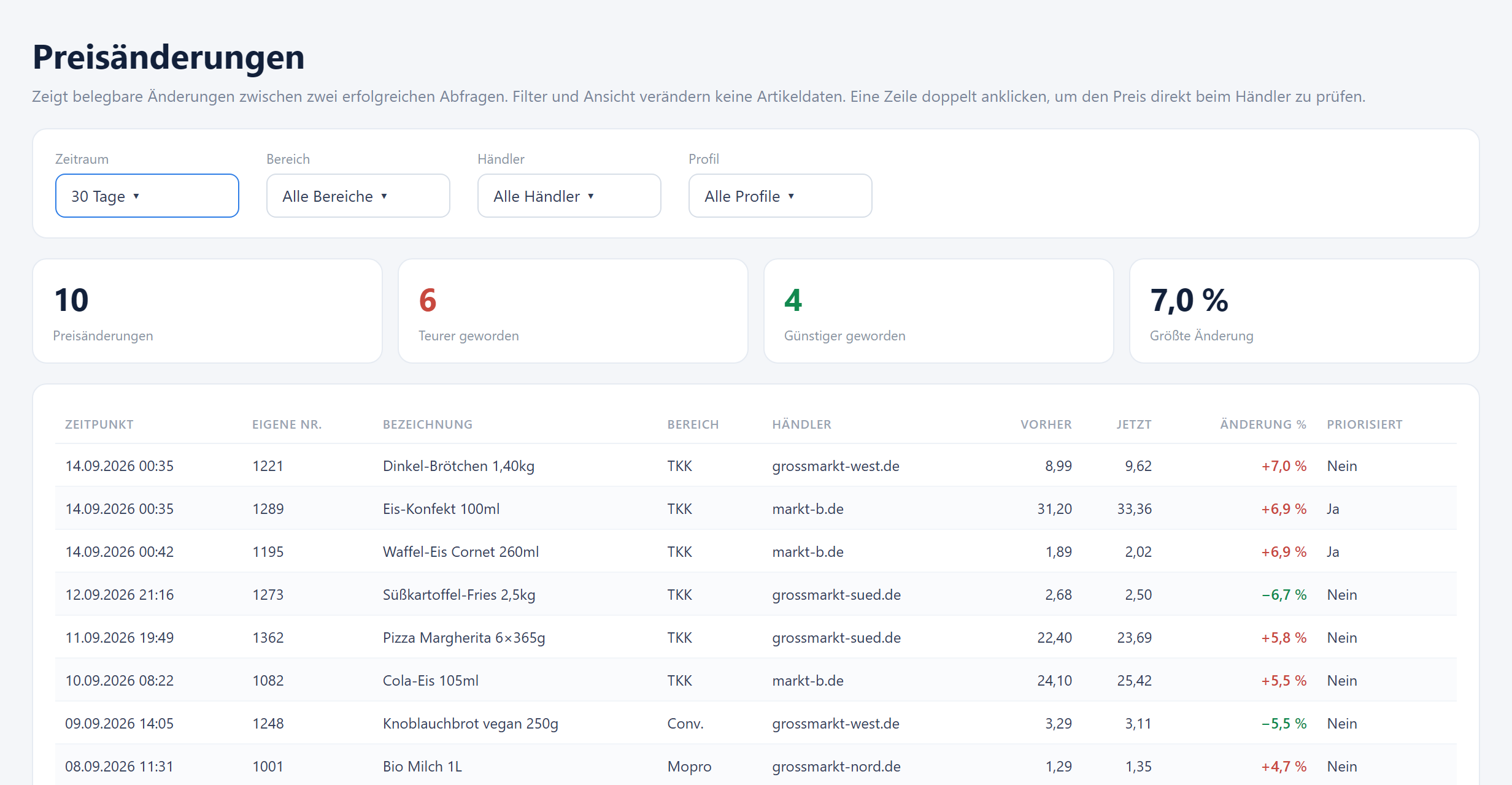This screenshot has height=785, width=1512.
Task: Click the −6,7 % change value
Action: click(1283, 595)
